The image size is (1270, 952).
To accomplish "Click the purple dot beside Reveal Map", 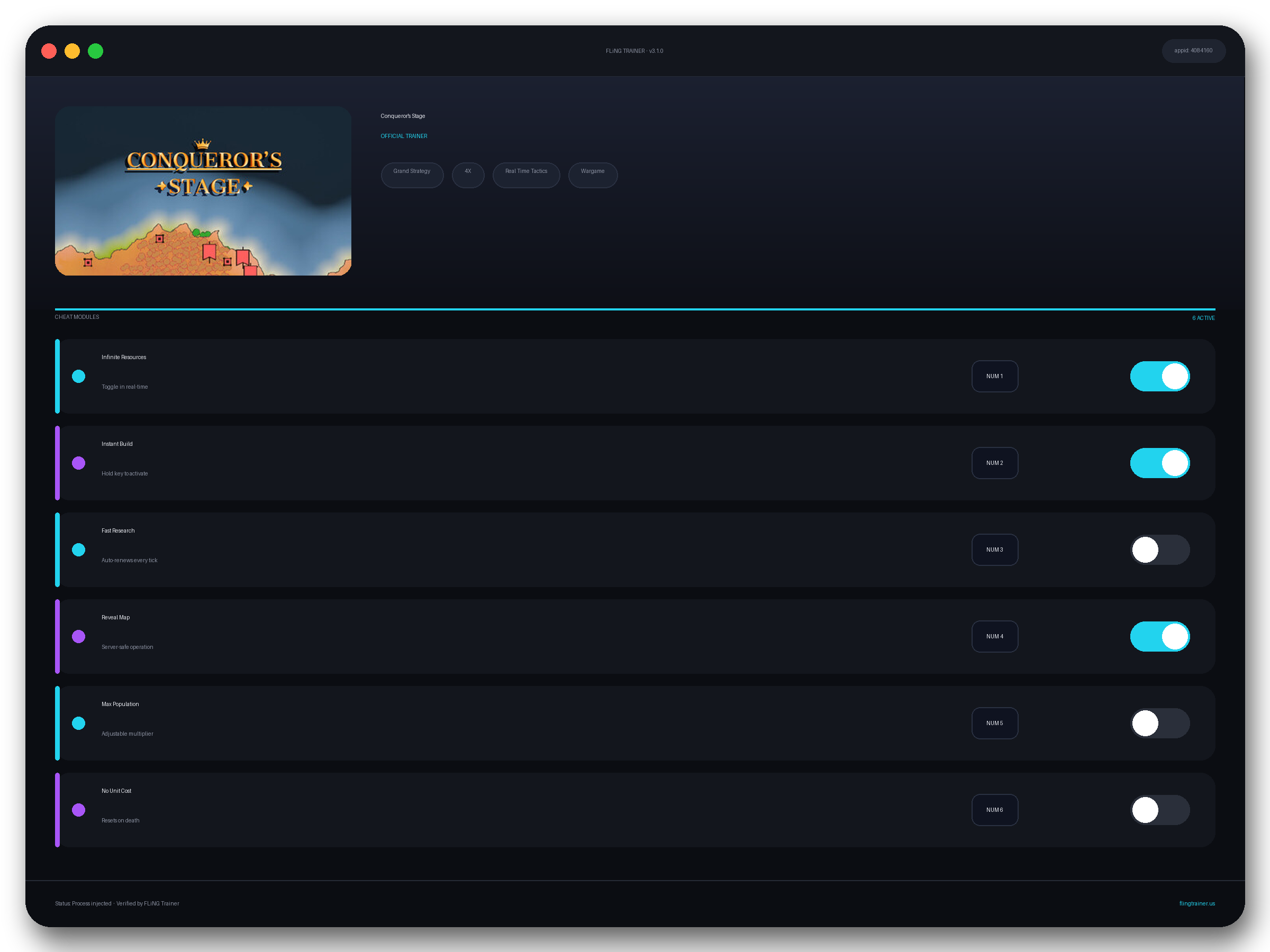I will [79, 636].
